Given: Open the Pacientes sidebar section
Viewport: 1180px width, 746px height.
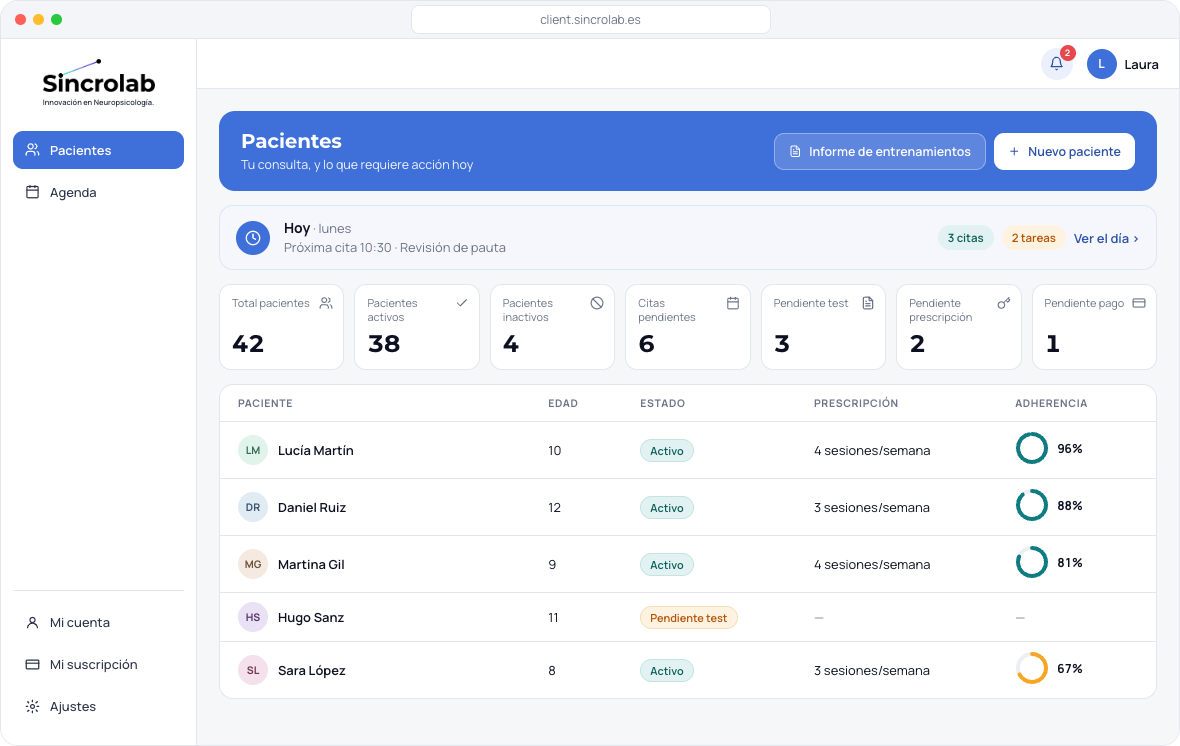Looking at the screenshot, I should [99, 150].
